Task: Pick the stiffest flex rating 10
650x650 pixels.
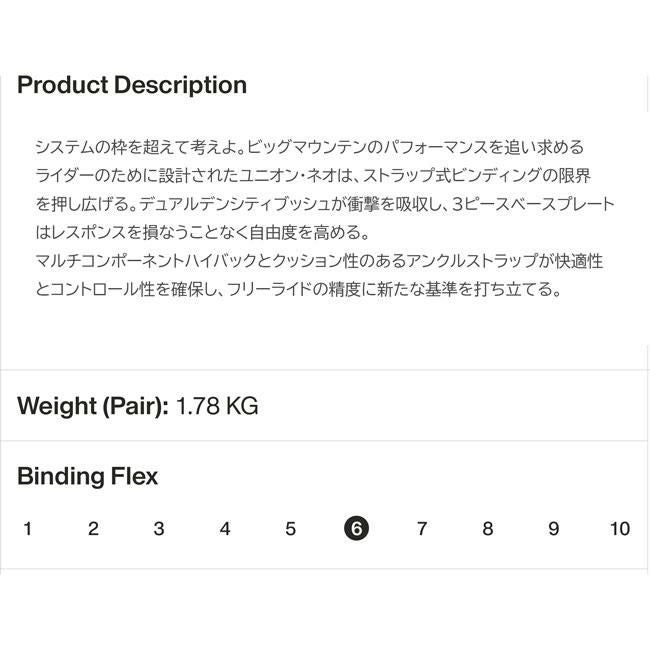Action: click(x=620, y=529)
